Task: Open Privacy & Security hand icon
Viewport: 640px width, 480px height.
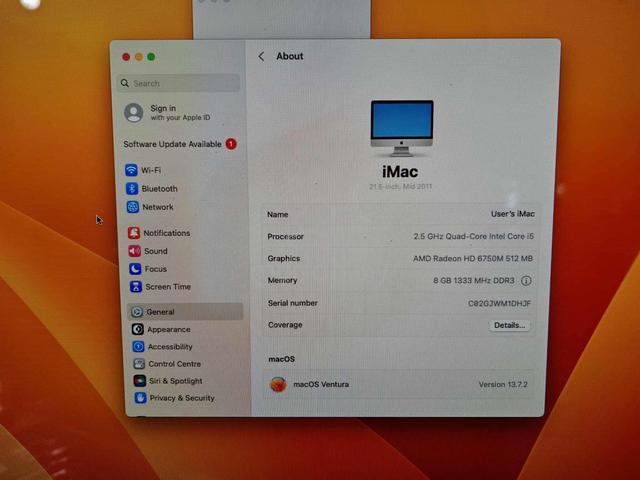Action: [140, 398]
